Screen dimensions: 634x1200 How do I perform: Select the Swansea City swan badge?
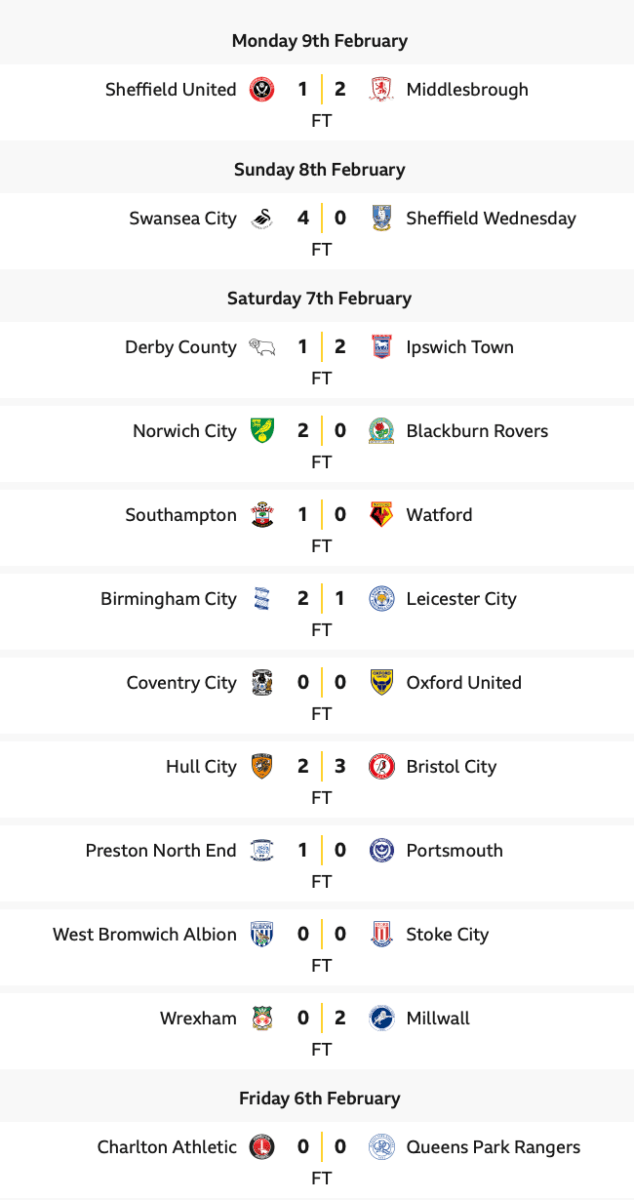point(261,218)
